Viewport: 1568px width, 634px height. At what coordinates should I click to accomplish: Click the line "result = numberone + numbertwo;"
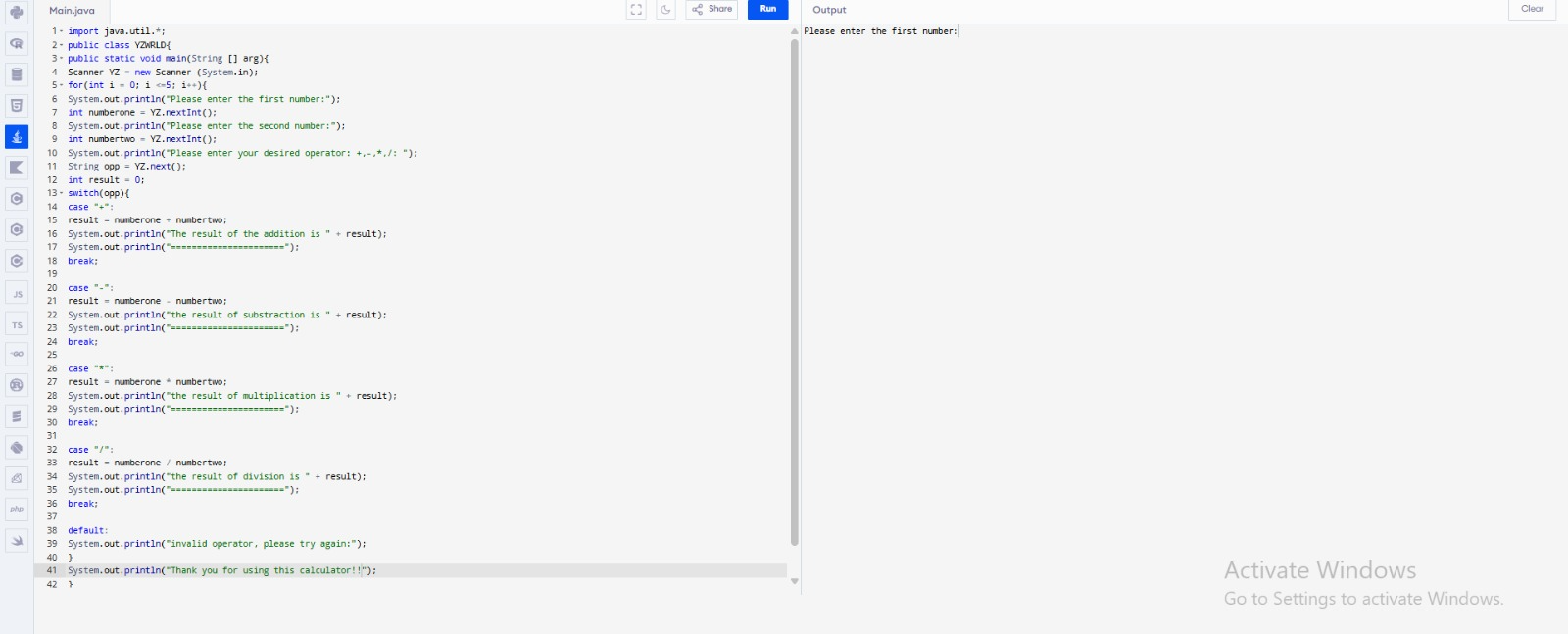tap(147, 220)
